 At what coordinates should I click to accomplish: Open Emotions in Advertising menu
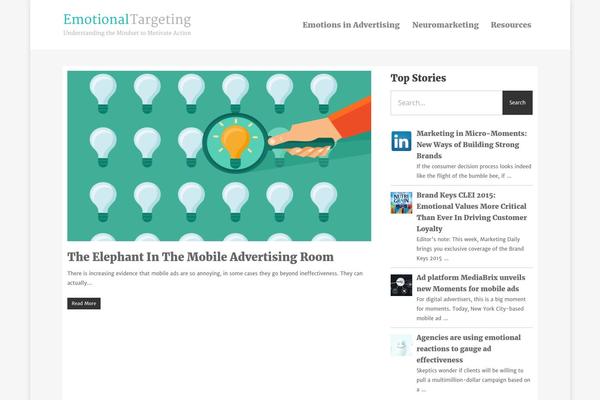[351, 25]
